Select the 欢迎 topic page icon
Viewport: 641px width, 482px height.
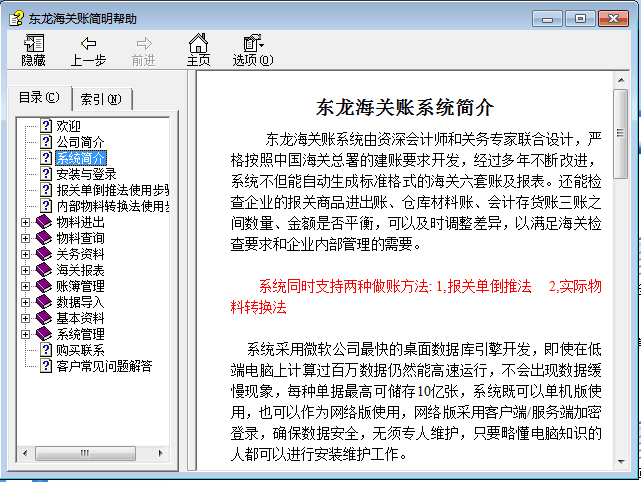point(46,126)
